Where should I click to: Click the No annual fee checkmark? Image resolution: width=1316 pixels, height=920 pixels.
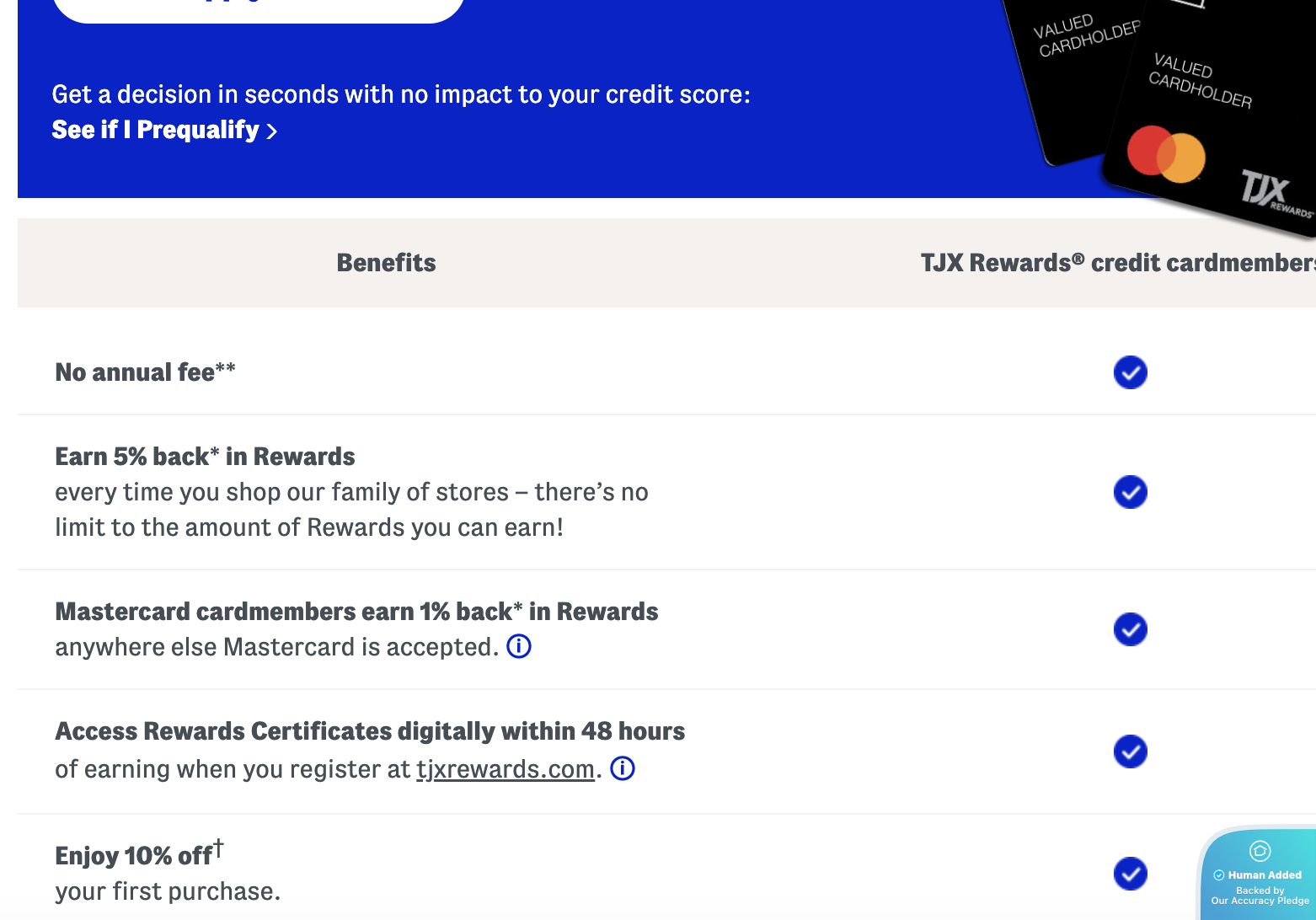1130,372
